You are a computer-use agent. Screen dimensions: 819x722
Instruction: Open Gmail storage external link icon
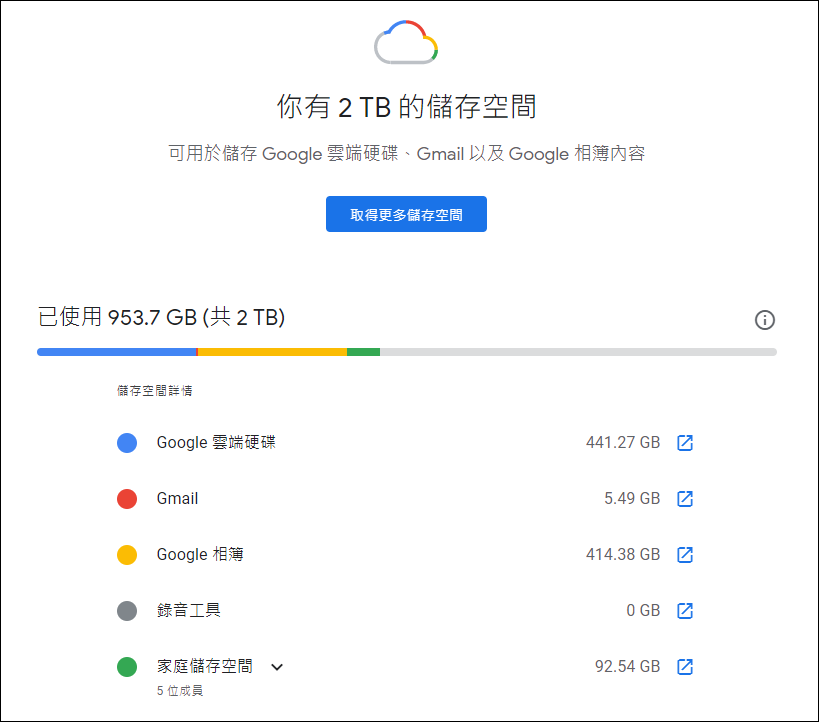685,498
